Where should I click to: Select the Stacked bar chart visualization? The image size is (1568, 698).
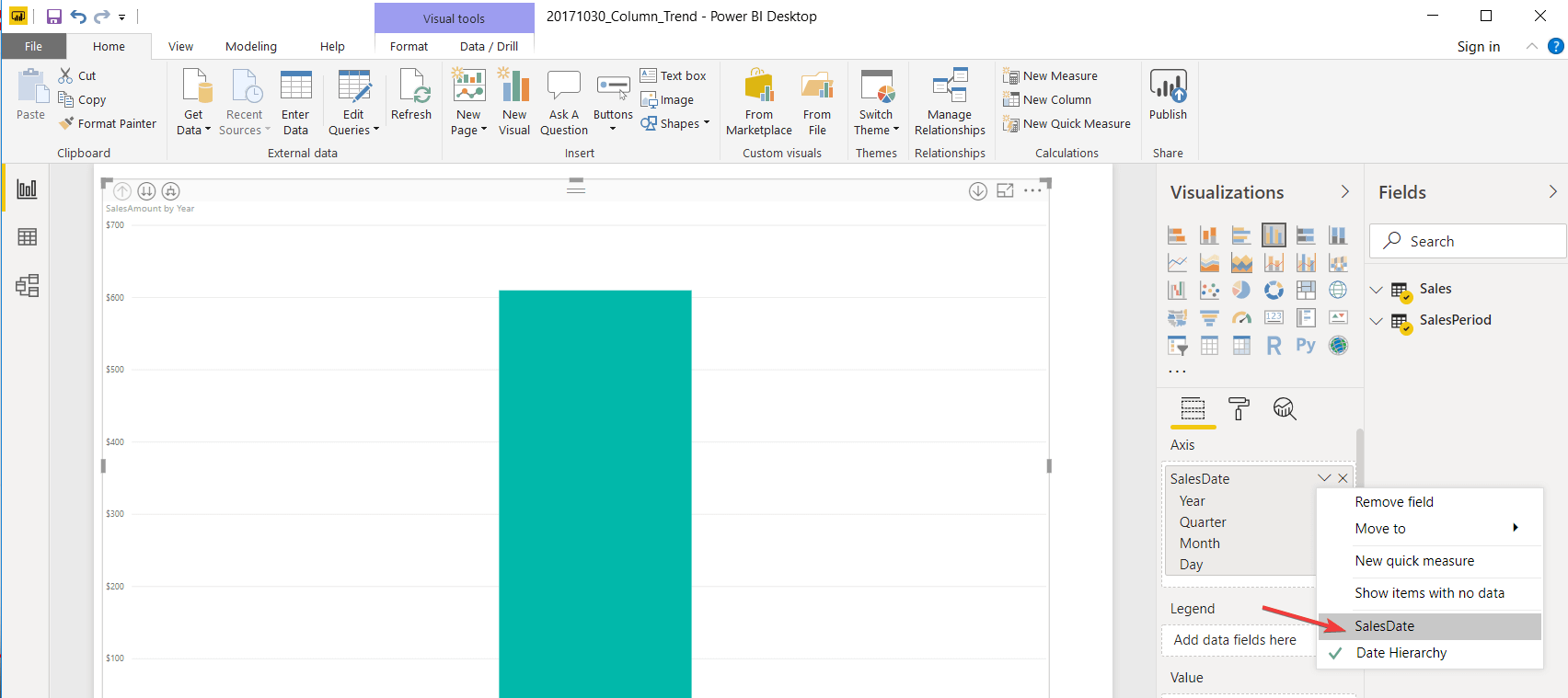(x=1177, y=235)
